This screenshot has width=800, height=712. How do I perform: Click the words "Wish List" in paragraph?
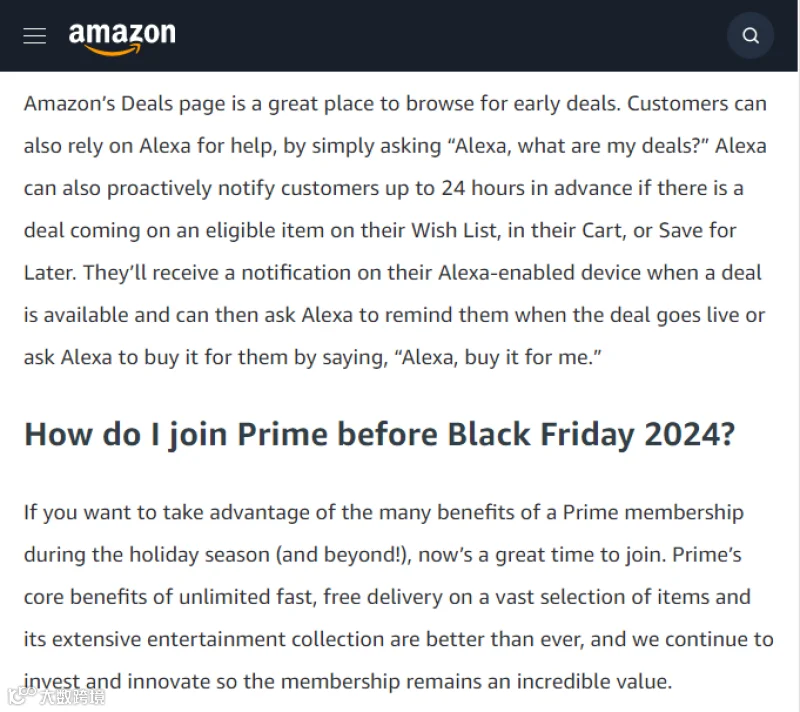pos(454,231)
